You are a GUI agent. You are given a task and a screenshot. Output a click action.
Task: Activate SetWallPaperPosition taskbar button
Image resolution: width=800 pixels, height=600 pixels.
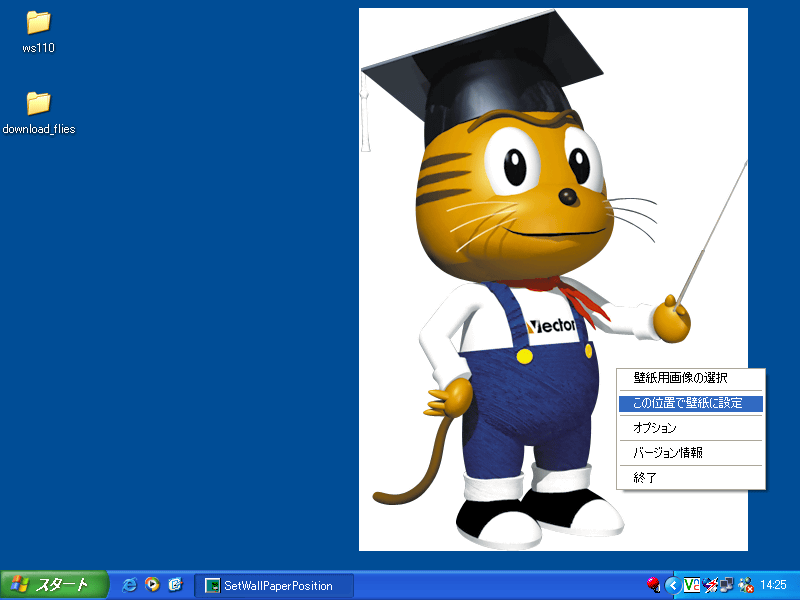[x=274, y=586]
